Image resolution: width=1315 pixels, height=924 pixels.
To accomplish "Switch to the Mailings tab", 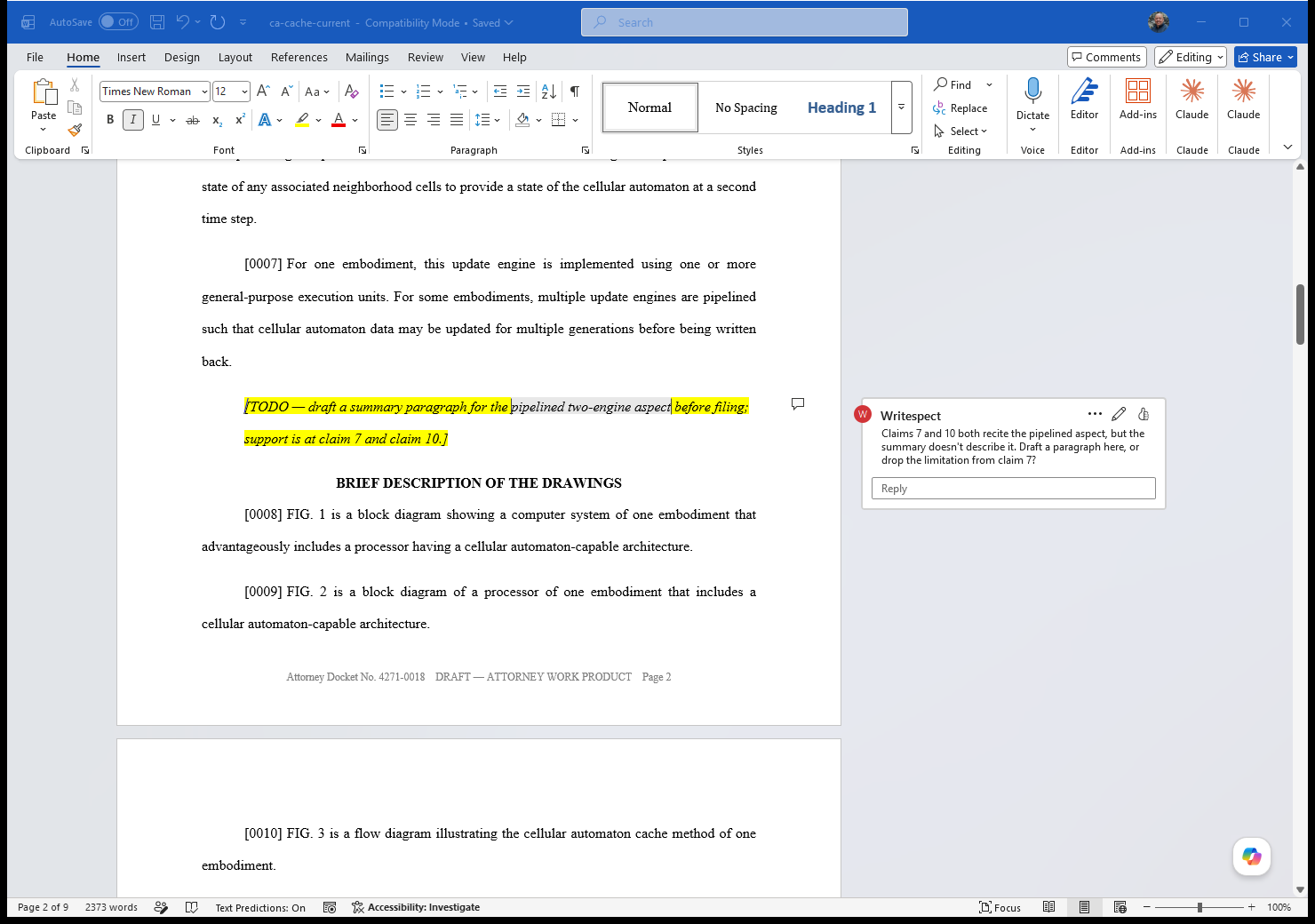I will pyautogui.click(x=367, y=57).
